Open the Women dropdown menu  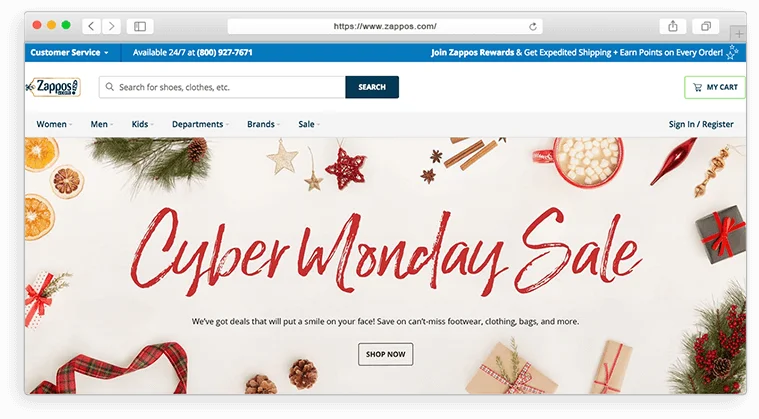coord(54,124)
